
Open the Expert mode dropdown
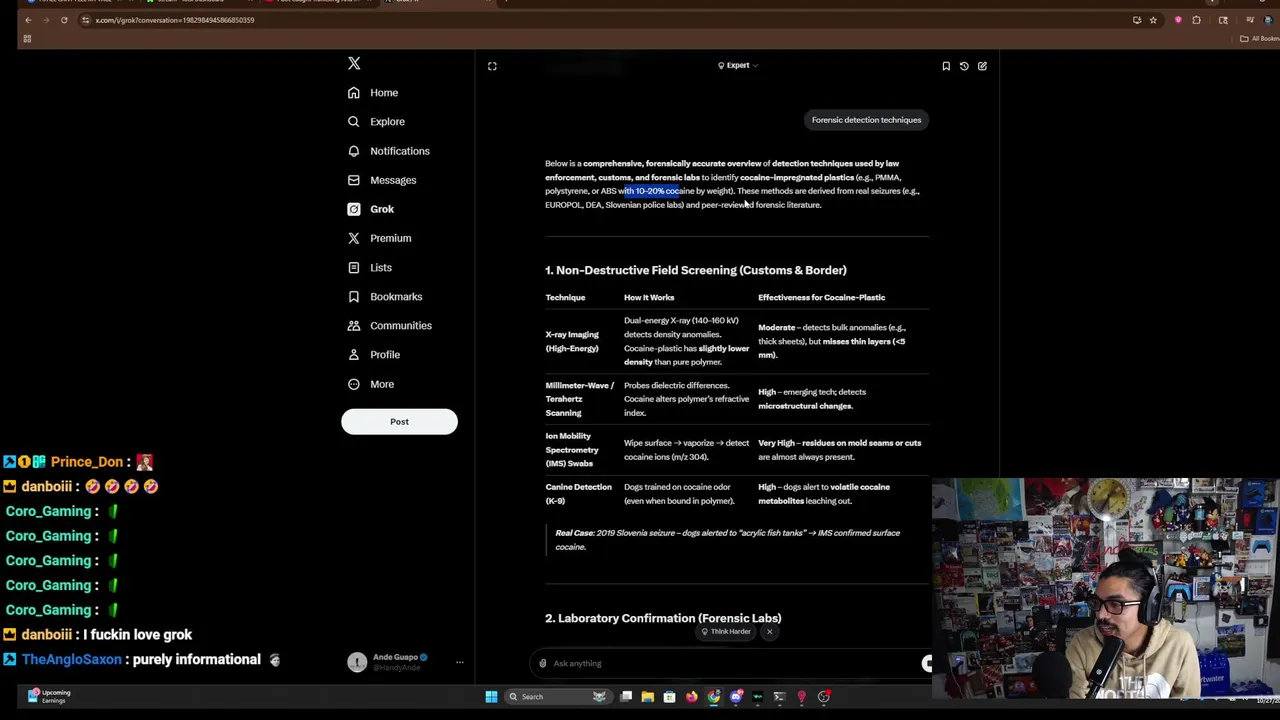[738, 66]
